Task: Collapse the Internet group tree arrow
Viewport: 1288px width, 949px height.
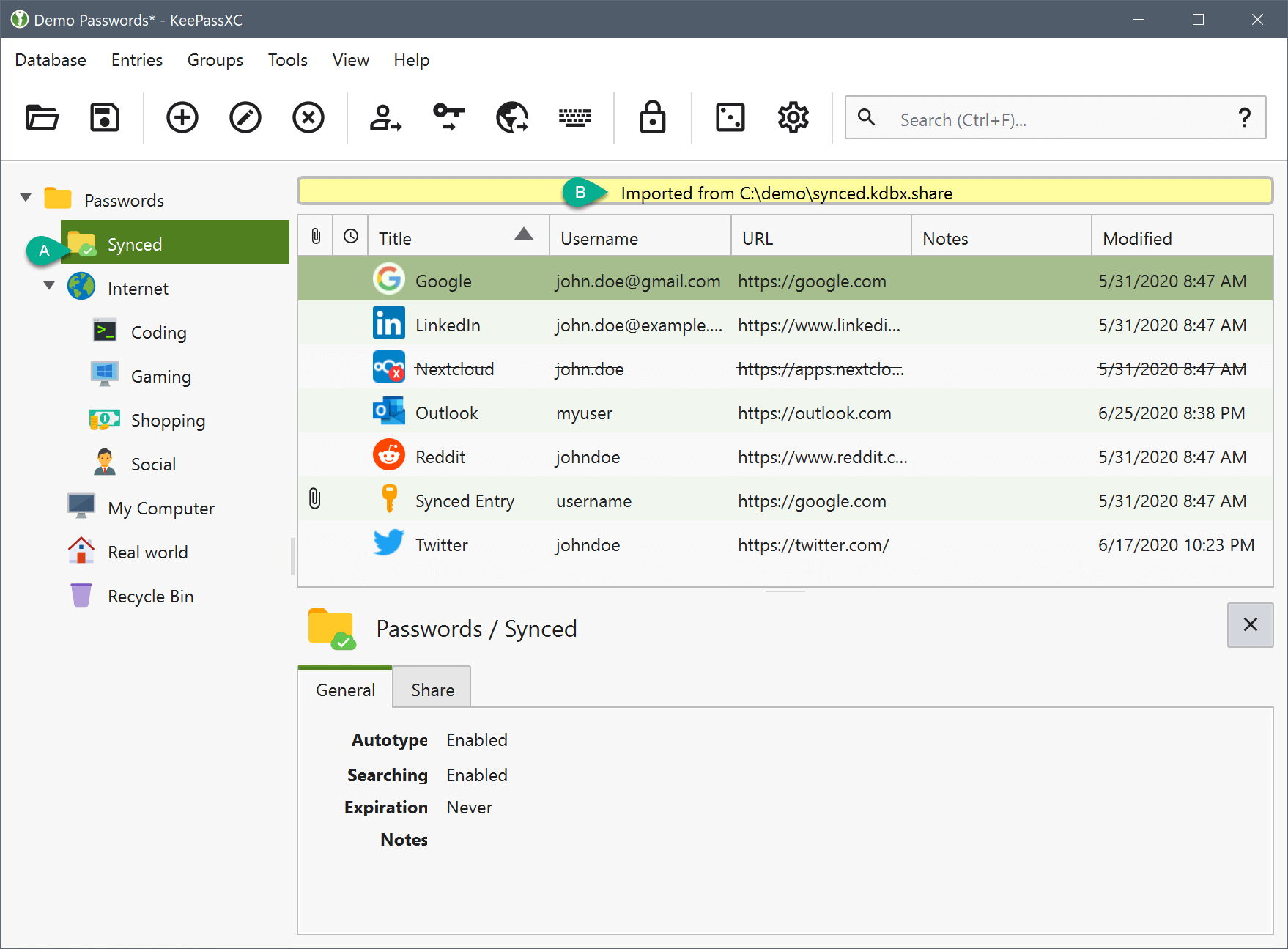Action: [49, 286]
